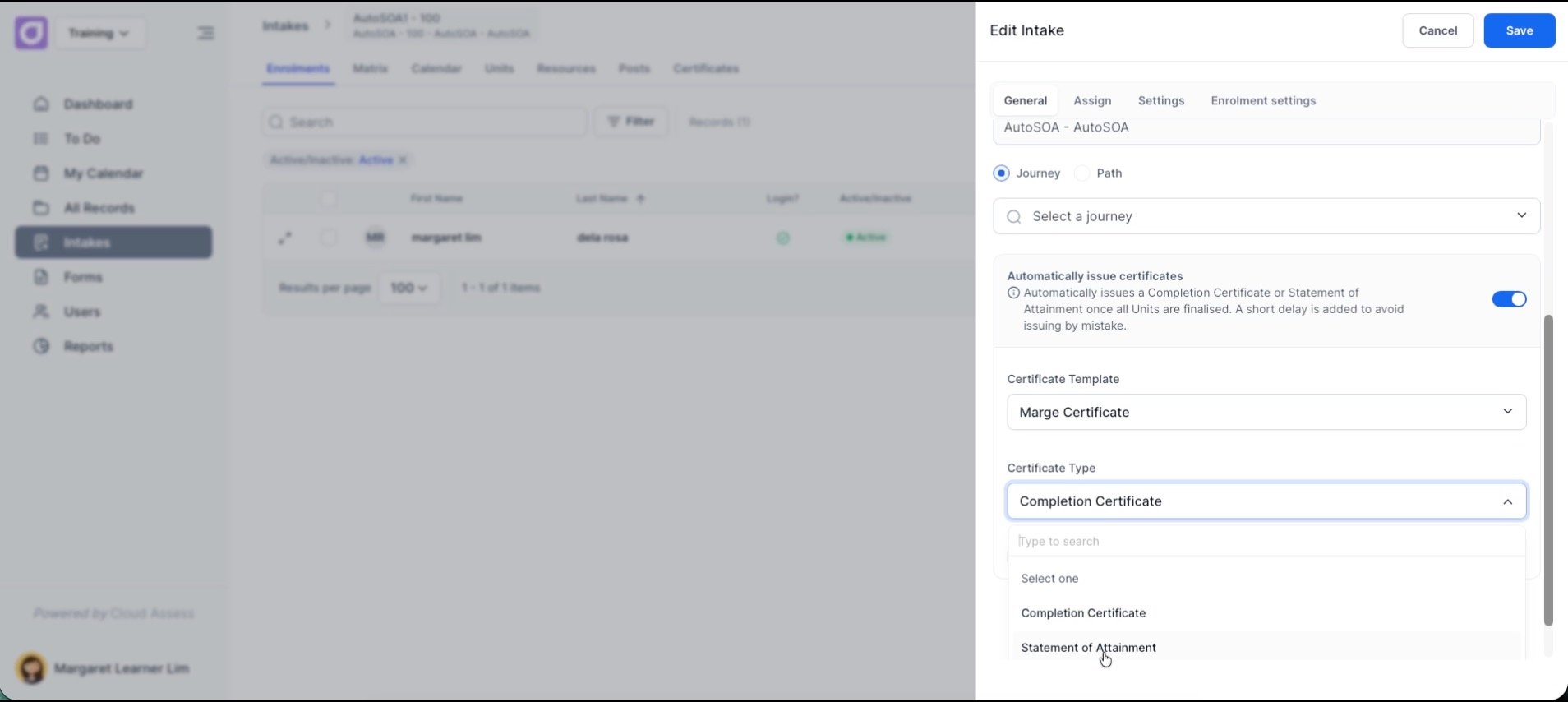Image resolution: width=1568 pixels, height=702 pixels.
Task: Click the Cloud Assess logo icon
Action: coord(31,33)
